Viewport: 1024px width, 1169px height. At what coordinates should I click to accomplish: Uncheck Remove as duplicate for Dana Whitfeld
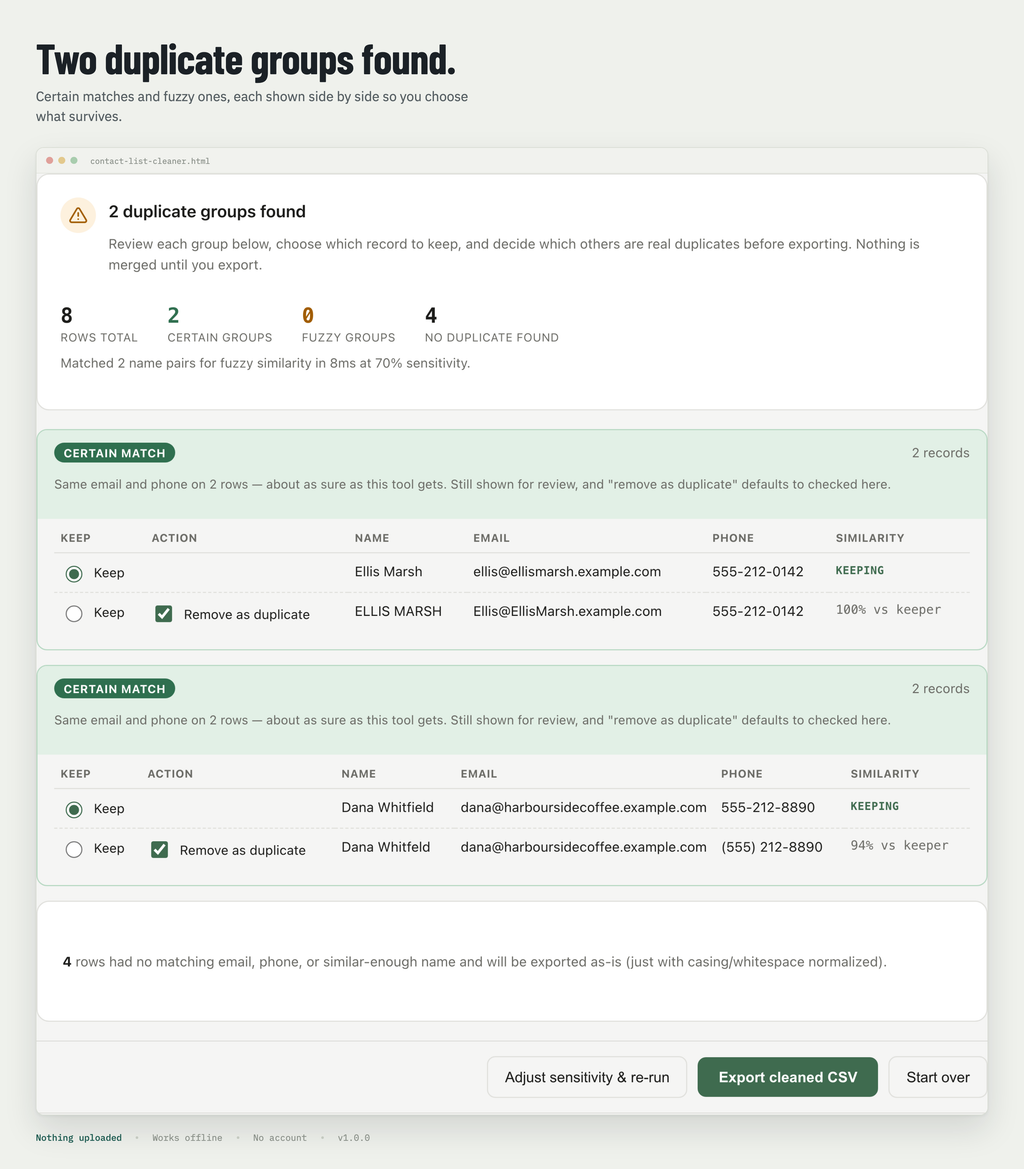pyautogui.click(x=159, y=849)
